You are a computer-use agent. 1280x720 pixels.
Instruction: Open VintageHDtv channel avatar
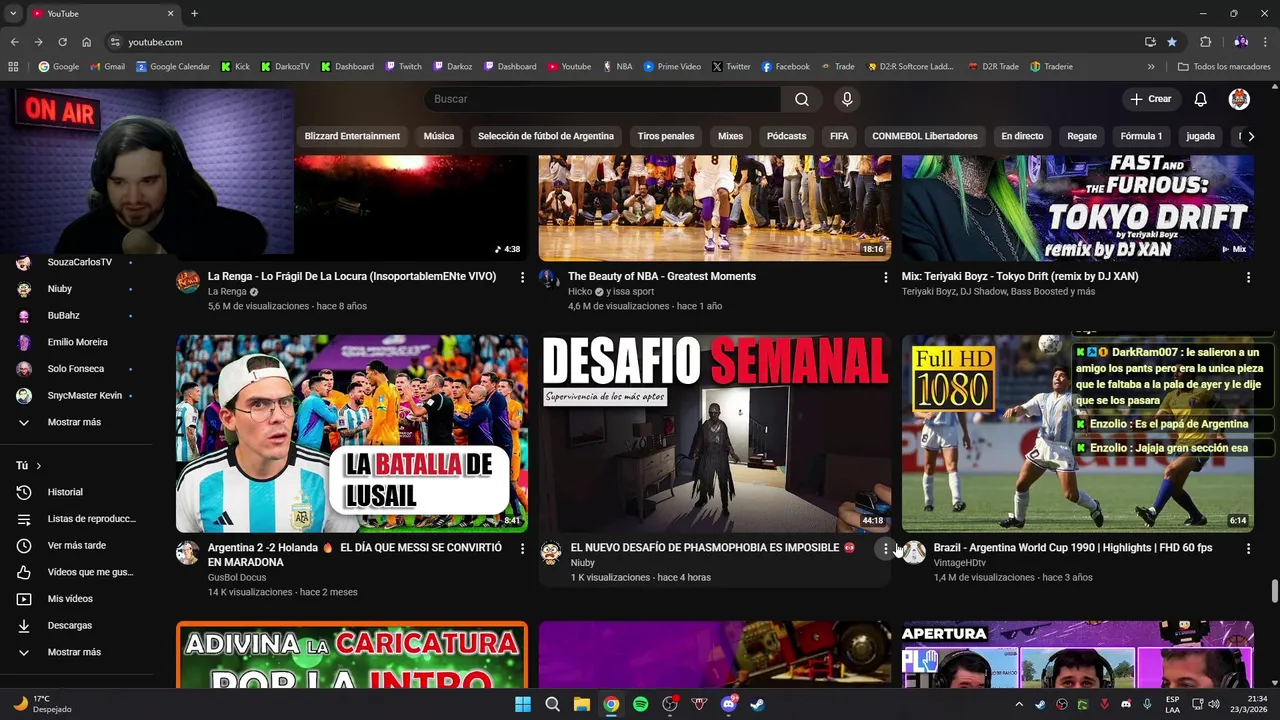coord(914,552)
